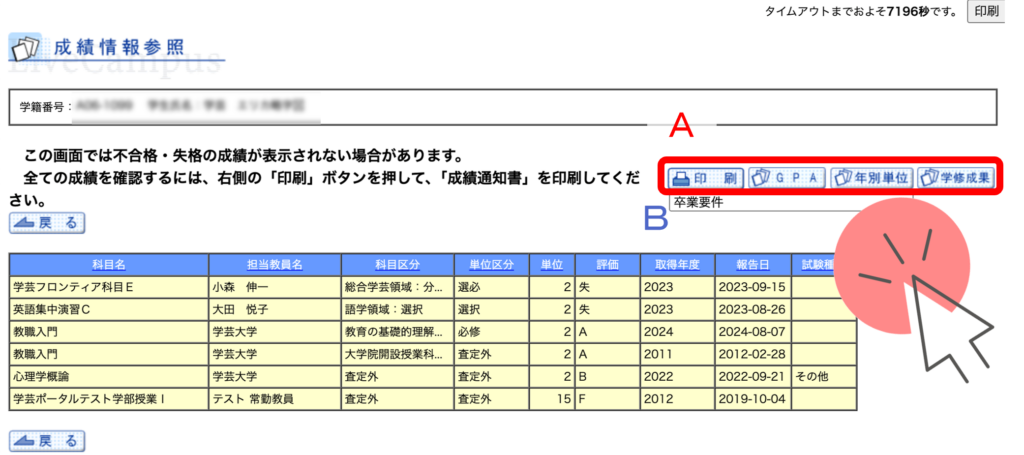The width and height of the screenshot is (1024, 455).
Task: Click the 成績情報参照 page title icon
Action: click(25, 47)
